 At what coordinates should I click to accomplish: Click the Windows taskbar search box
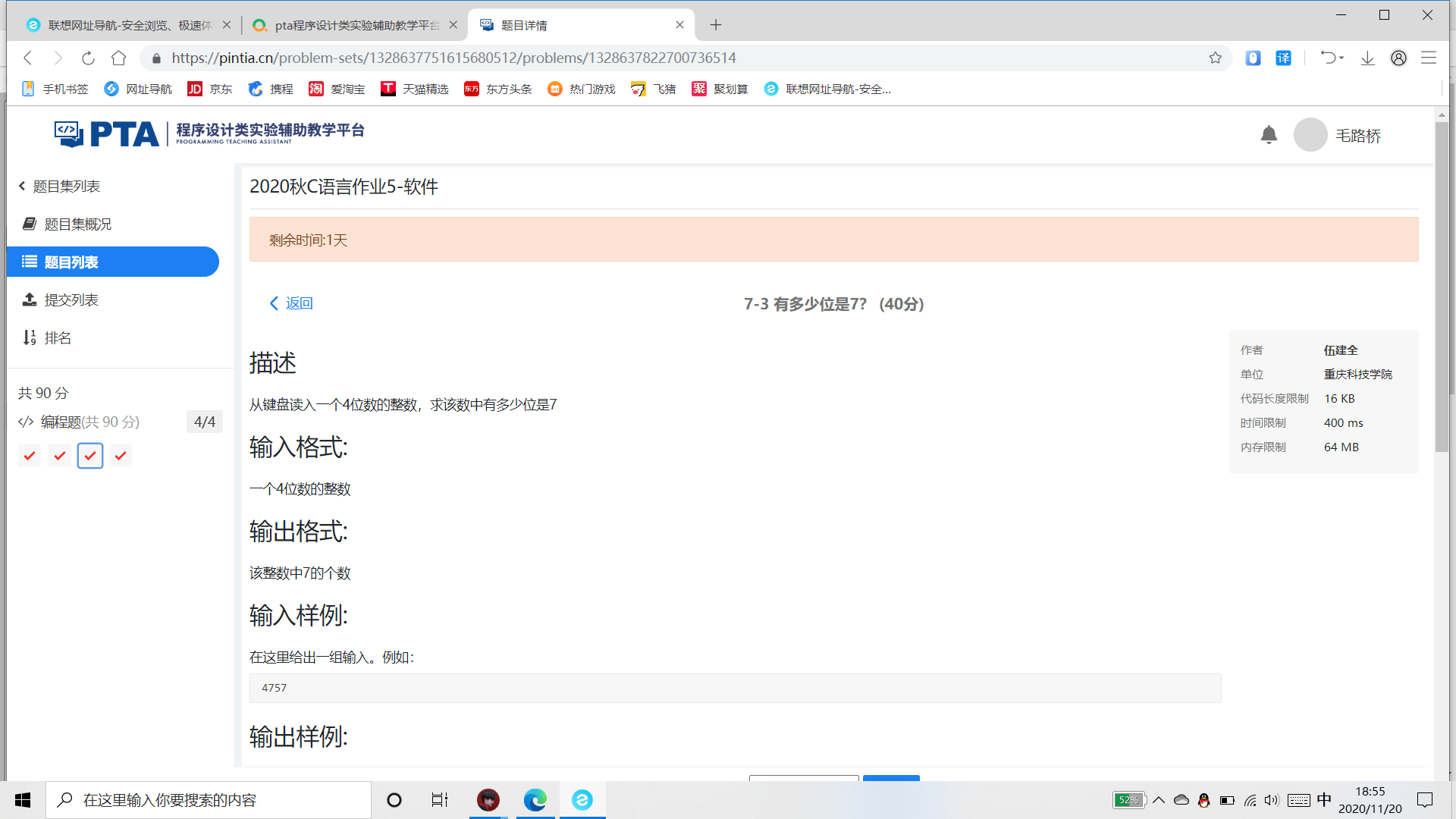(x=209, y=800)
